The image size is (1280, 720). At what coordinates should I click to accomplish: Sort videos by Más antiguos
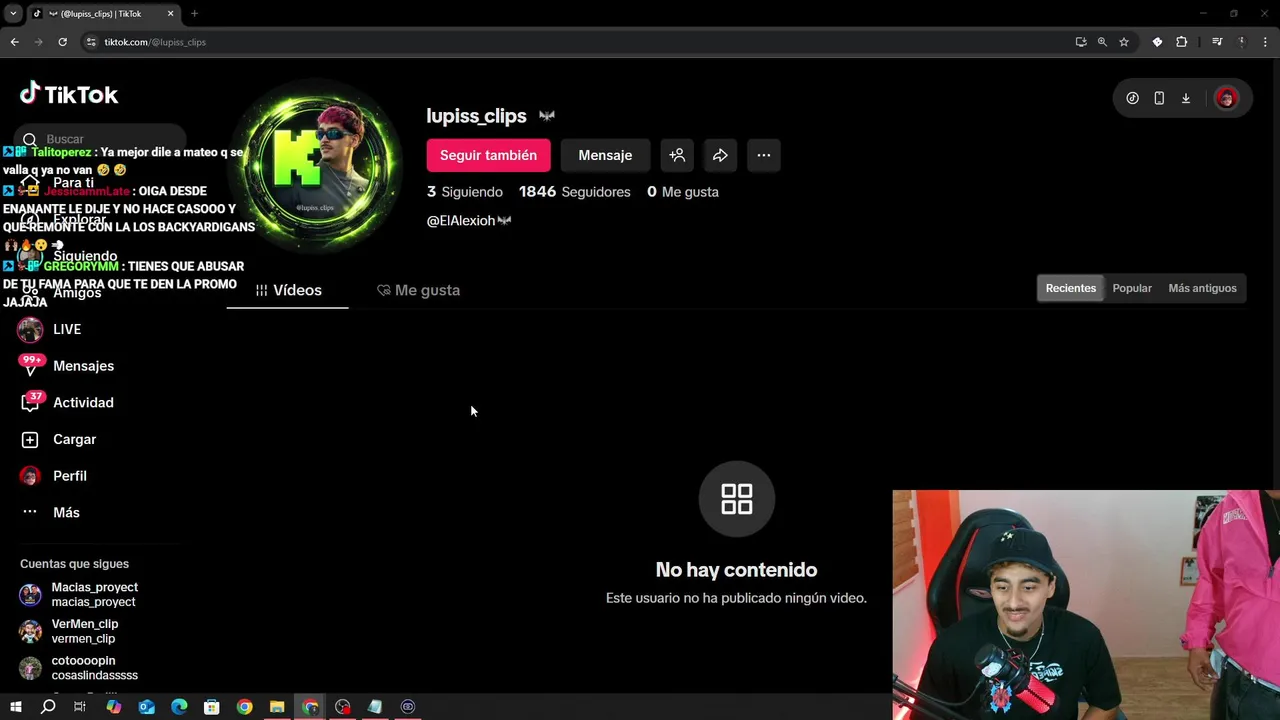click(1202, 288)
